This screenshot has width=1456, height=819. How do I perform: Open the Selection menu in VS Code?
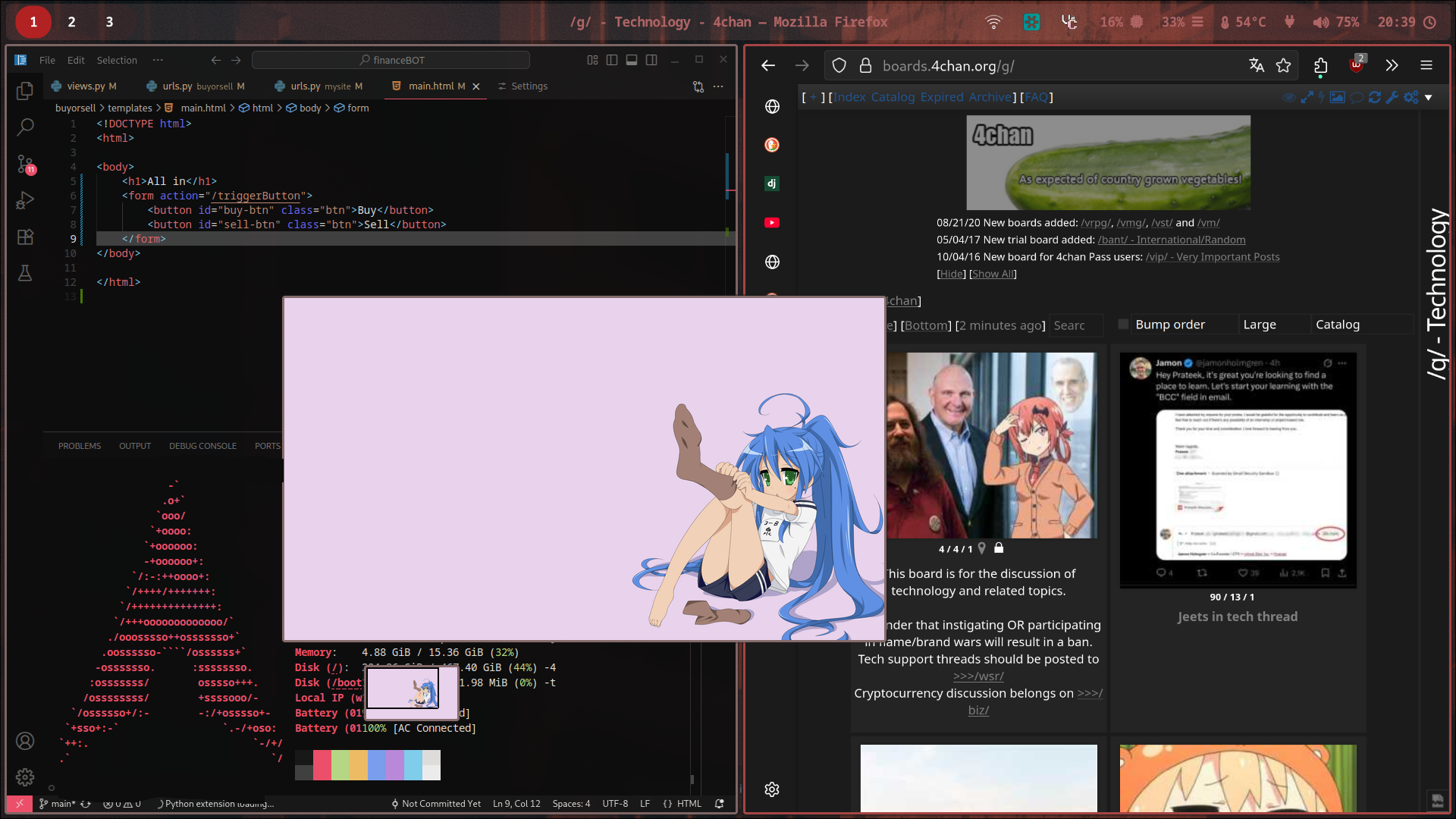click(117, 60)
